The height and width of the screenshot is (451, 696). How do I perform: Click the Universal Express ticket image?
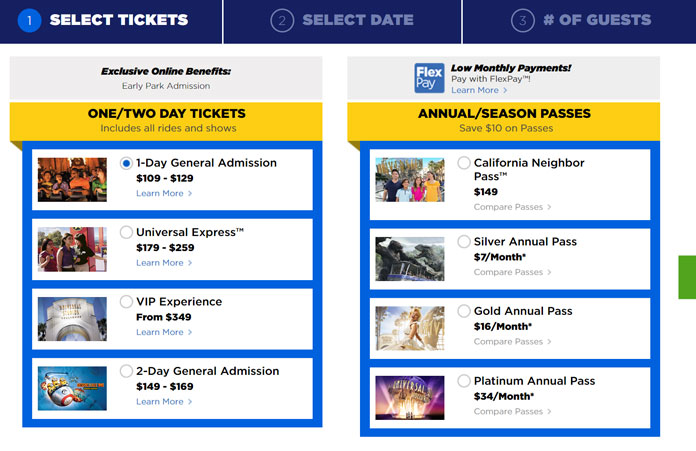(72, 249)
